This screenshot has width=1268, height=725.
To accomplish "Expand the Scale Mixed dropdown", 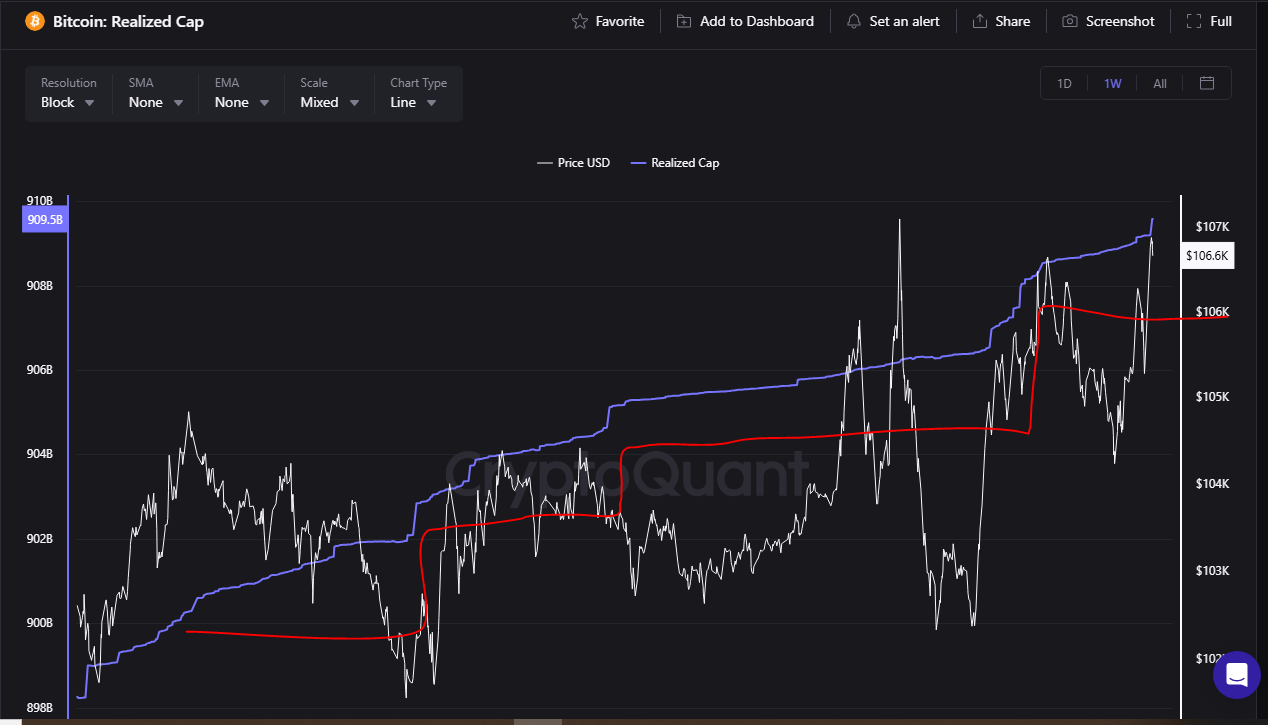I will tap(328, 102).
